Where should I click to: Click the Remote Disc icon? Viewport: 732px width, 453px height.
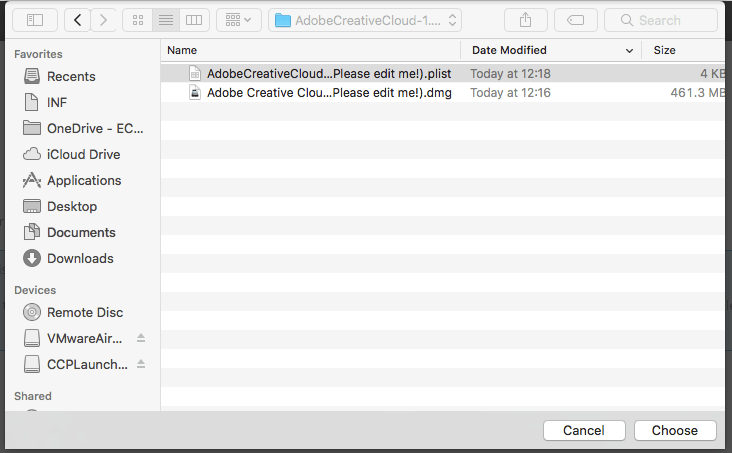pyautogui.click(x=32, y=312)
